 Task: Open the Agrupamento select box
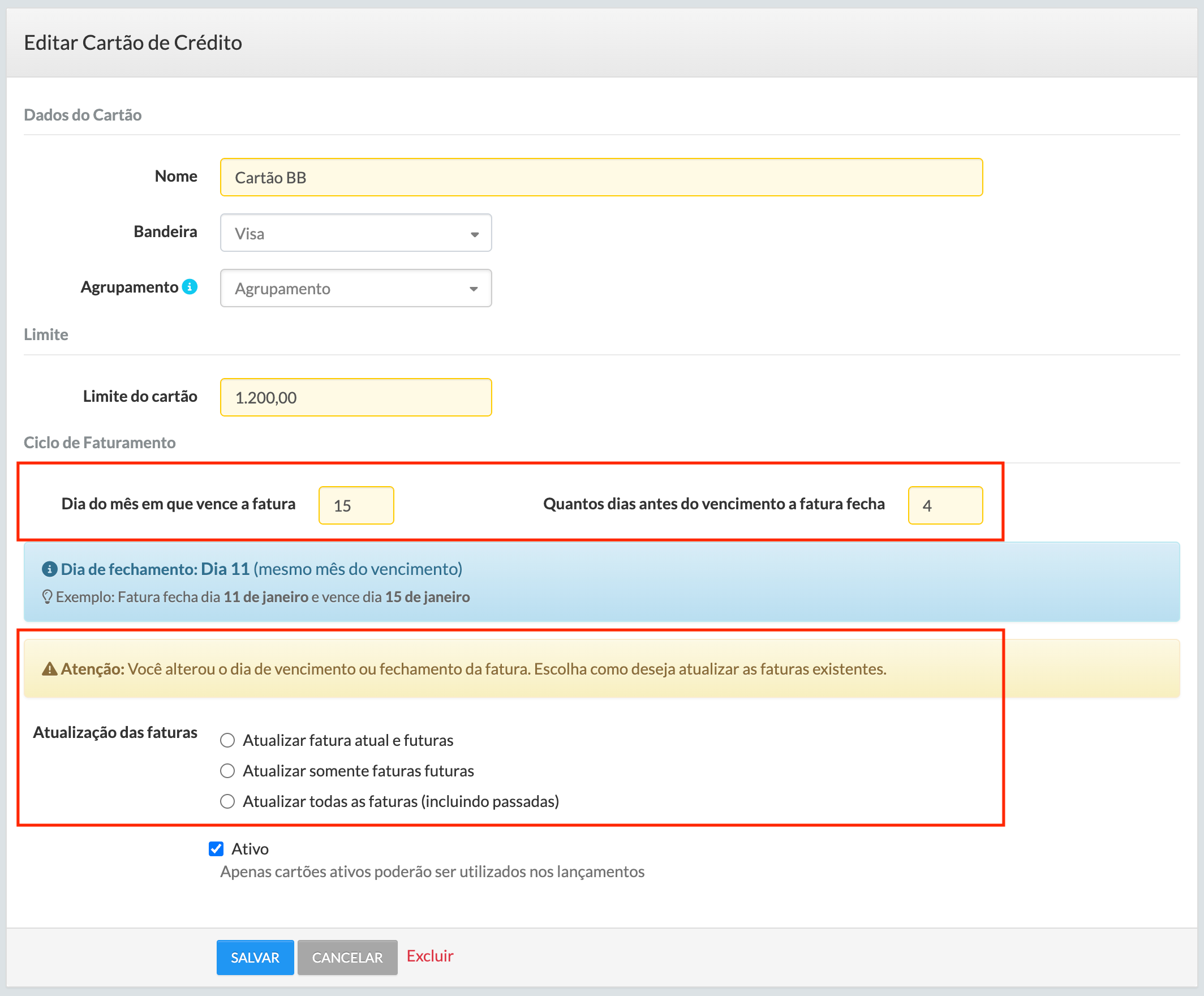355,289
